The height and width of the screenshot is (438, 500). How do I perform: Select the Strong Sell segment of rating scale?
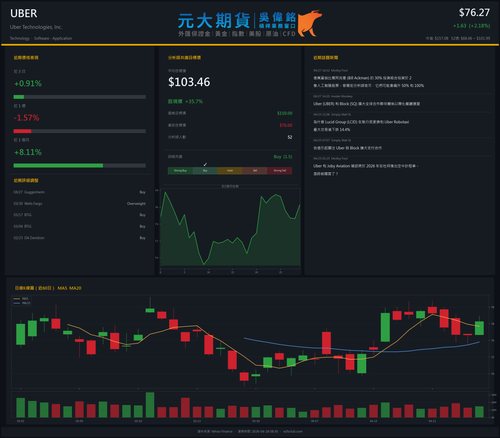[280, 171]
